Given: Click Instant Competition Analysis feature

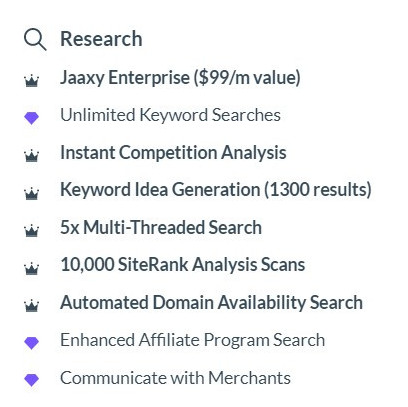Looking at the screenshot, I should pyautogui.click(x=173, y=153).
